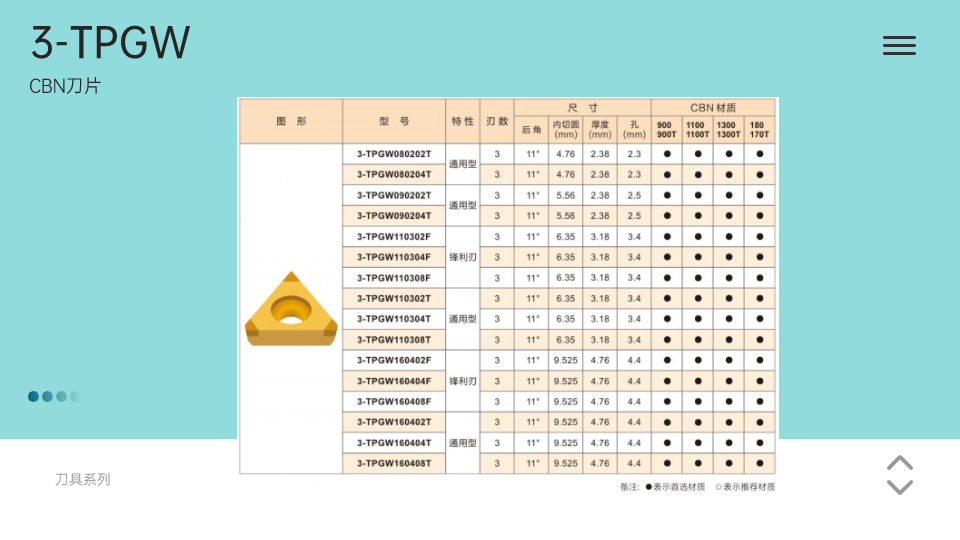This screenshot has height=540, width=960.
Task: Click the 3-TPGW110302F model cell
Action: coord(394,237)
